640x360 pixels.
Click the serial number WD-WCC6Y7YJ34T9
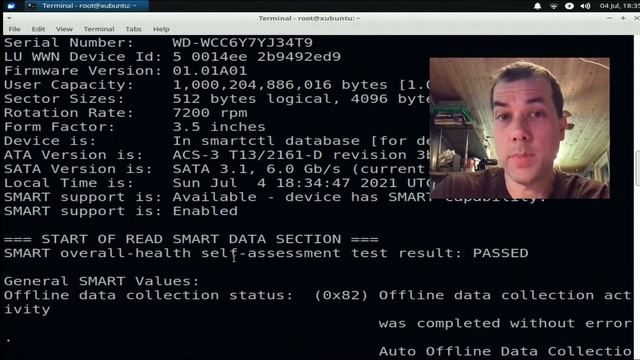tap(242, 42)
